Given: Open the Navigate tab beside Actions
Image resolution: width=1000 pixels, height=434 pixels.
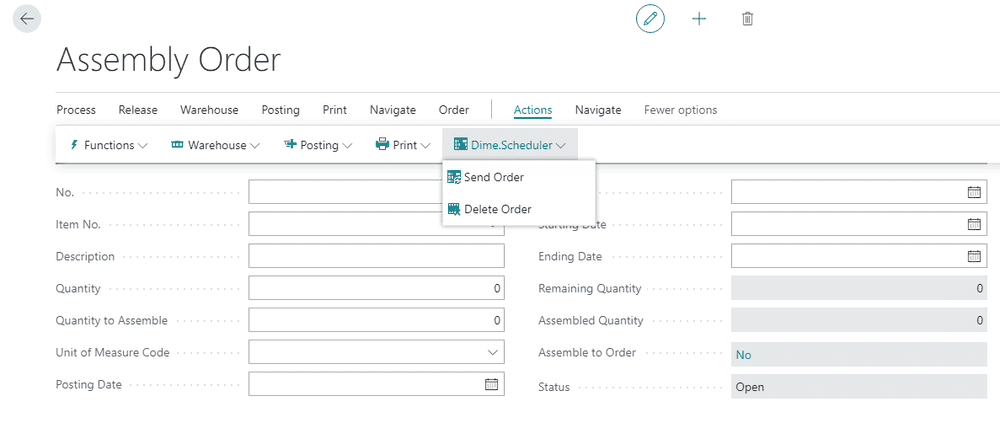Looking at the screenshot, I should (598, 110).
